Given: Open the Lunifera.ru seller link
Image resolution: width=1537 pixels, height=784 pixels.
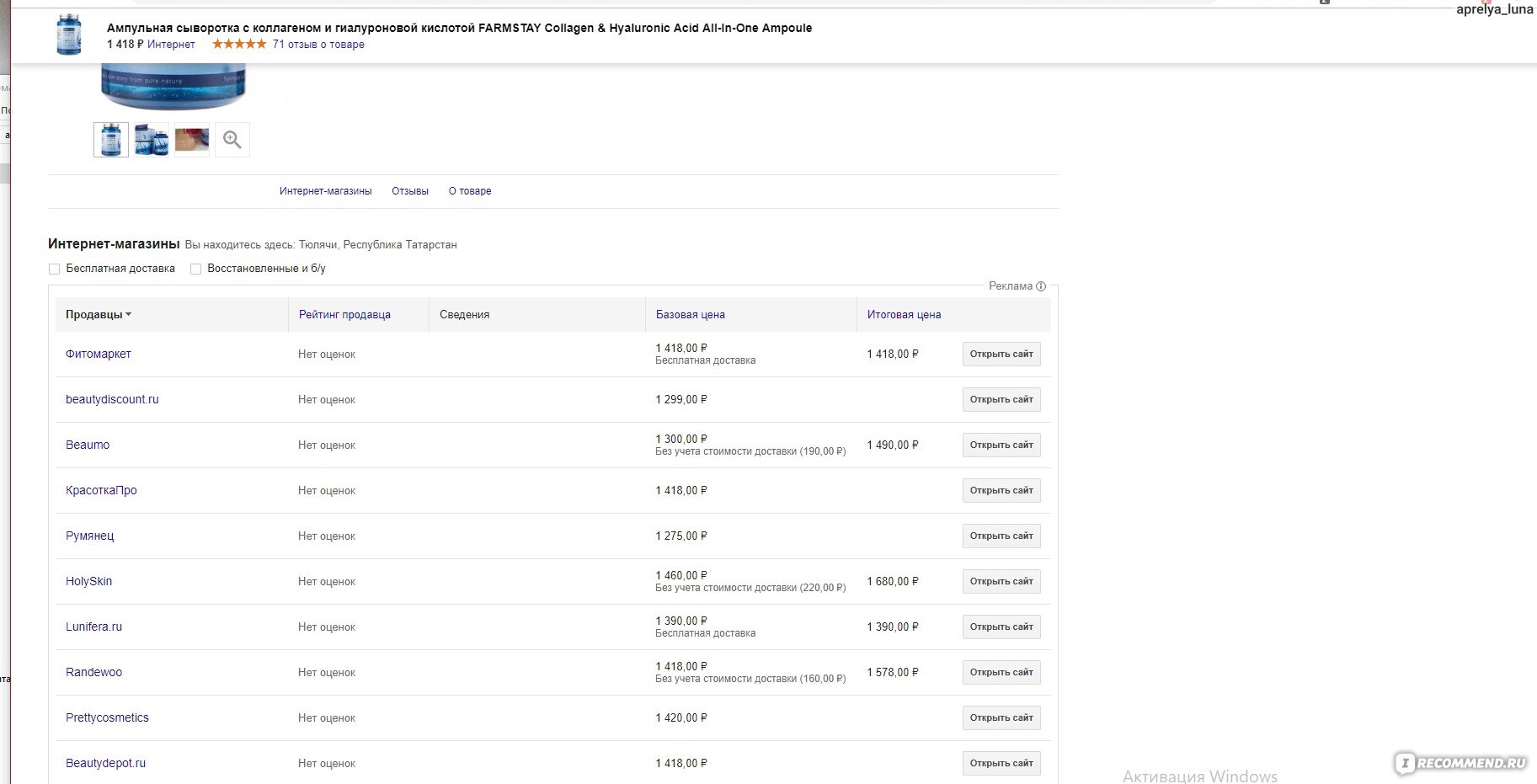Looking at the screenshot, I should pyautogui.click(x=93, y=627).
